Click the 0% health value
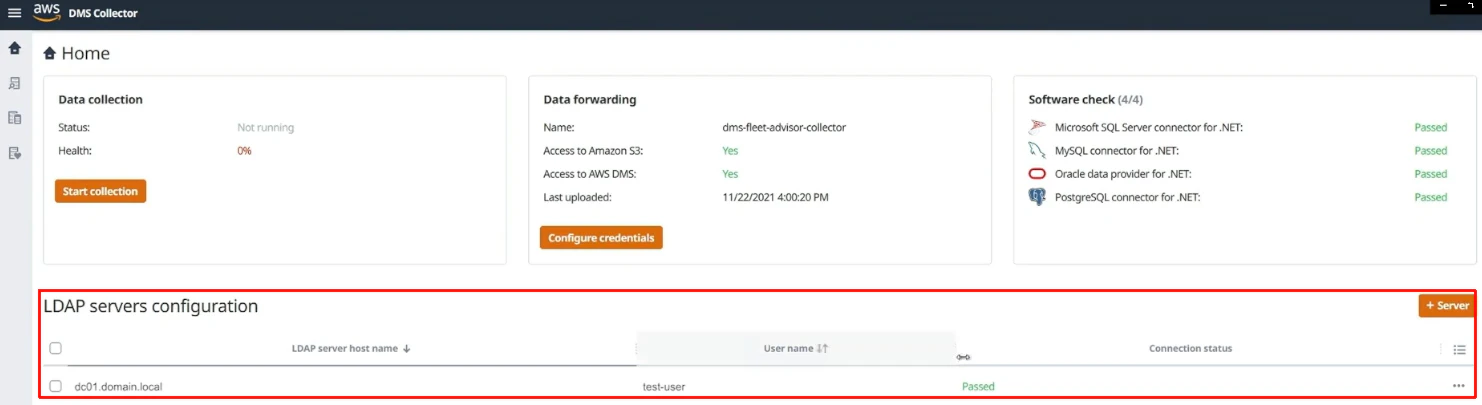The width and height of the screenshot is (1482, 405). (244, 150)
